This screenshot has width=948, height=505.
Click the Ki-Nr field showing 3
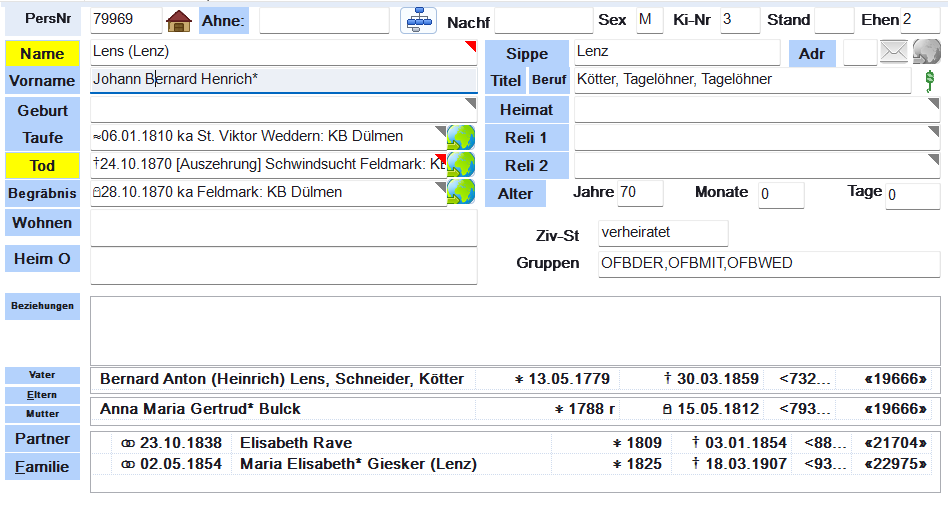(x=740, y=21)
